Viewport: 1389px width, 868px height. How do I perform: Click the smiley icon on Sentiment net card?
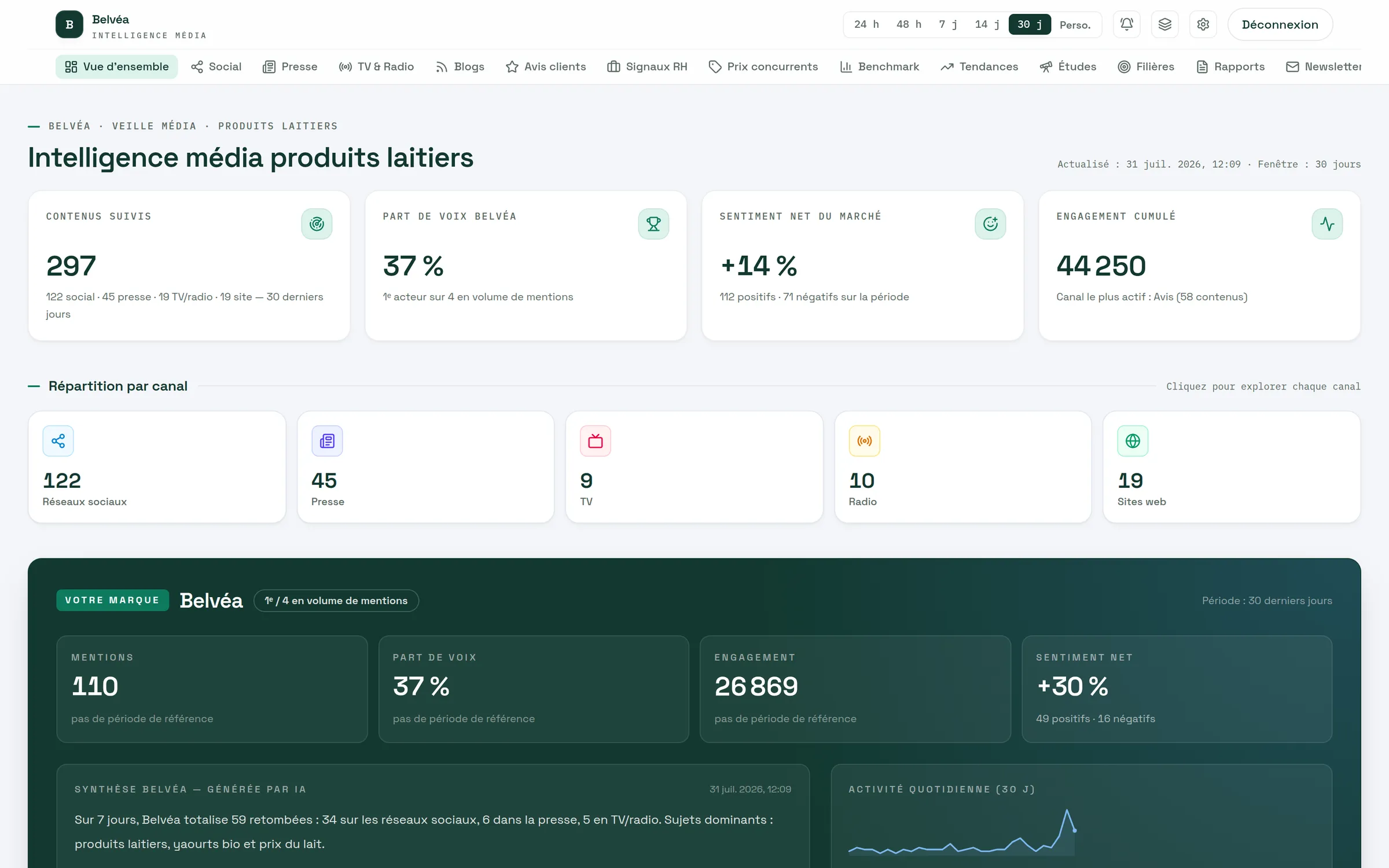tap(990, 224)
